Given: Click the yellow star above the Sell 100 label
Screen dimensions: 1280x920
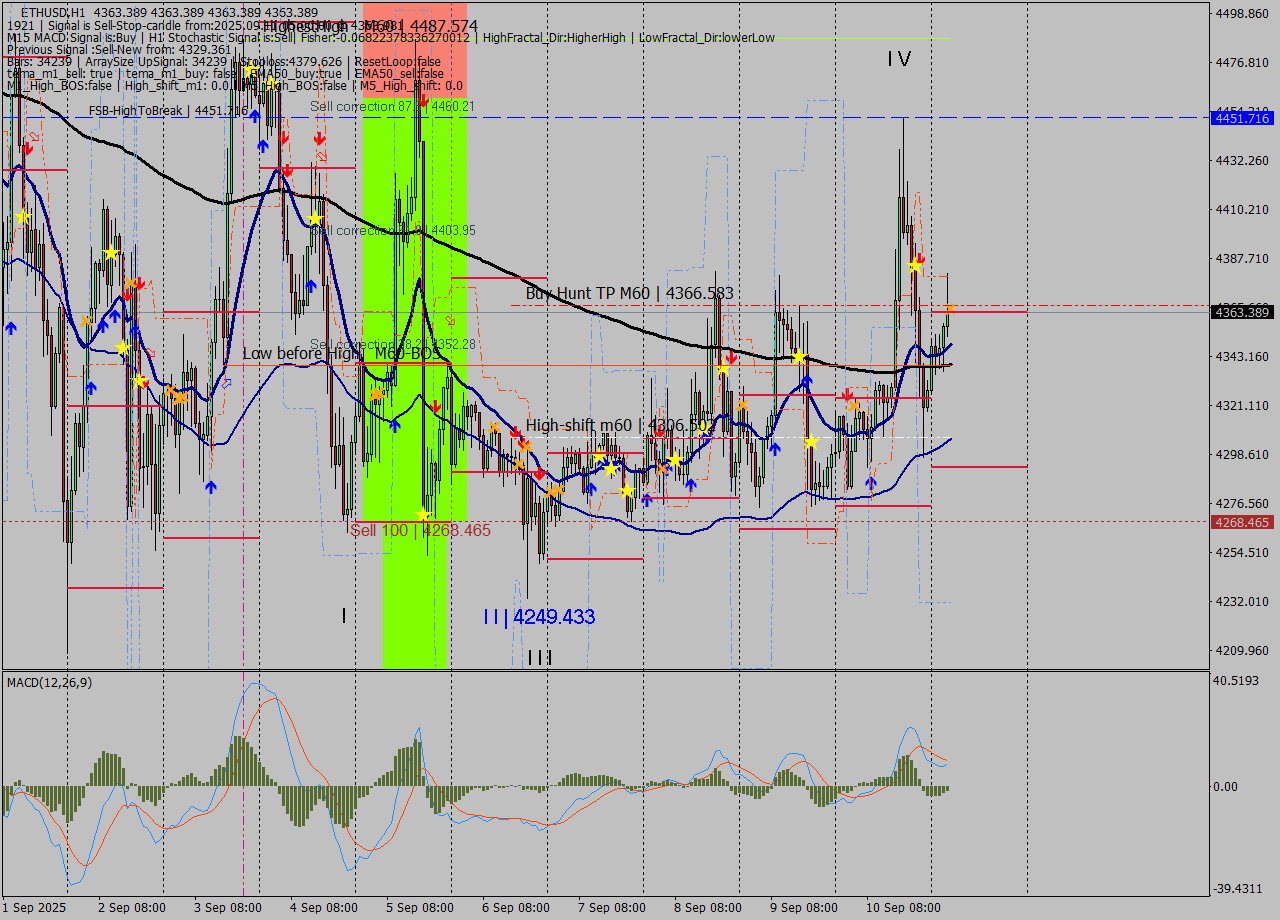Looking at the screenshot, I should 423,513.
